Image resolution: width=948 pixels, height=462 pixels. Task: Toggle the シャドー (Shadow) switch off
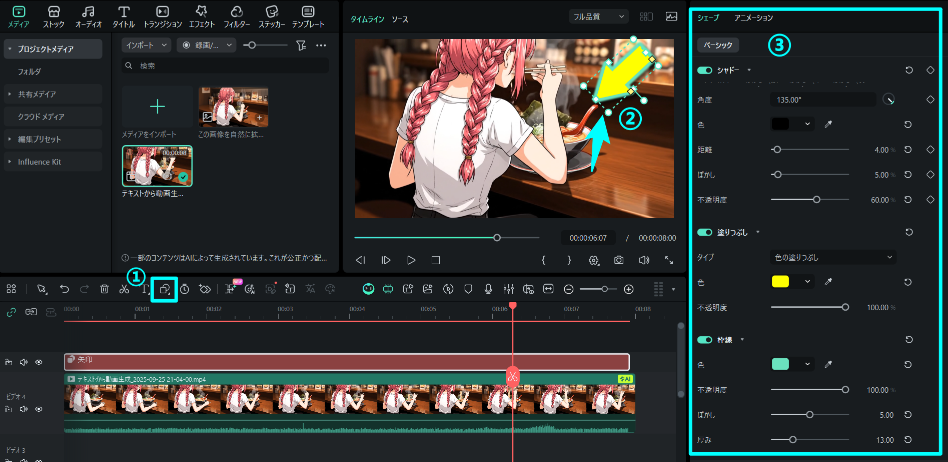pos(705,71)
